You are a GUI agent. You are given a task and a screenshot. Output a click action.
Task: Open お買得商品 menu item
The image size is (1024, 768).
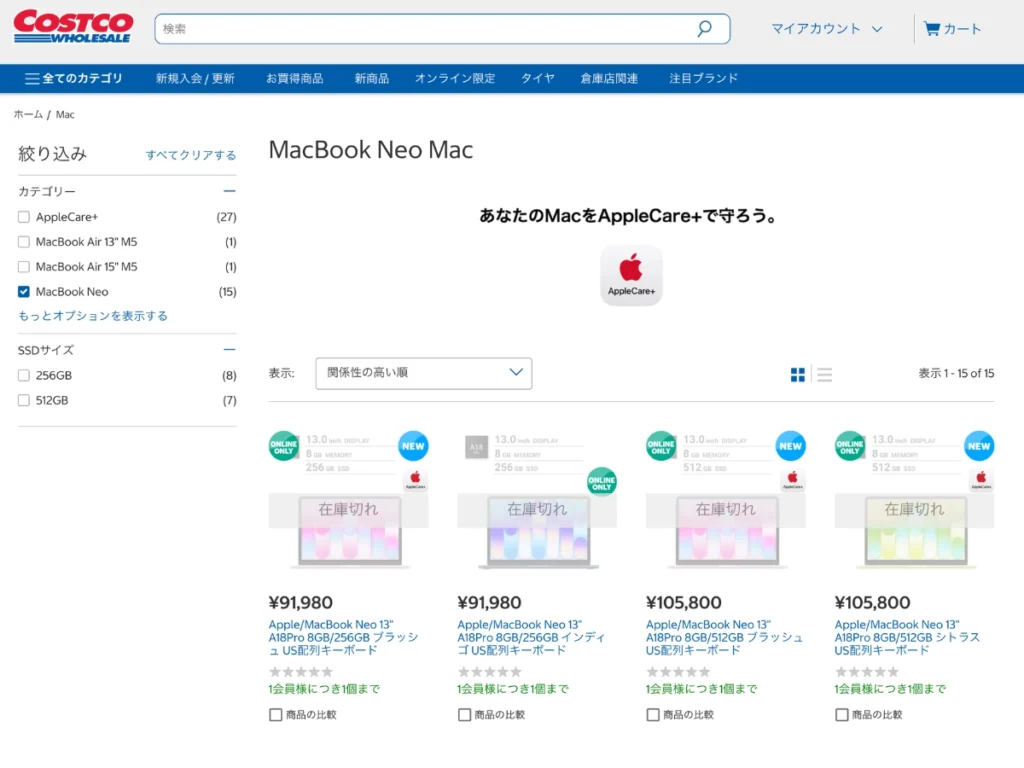[x=295, y=78]
